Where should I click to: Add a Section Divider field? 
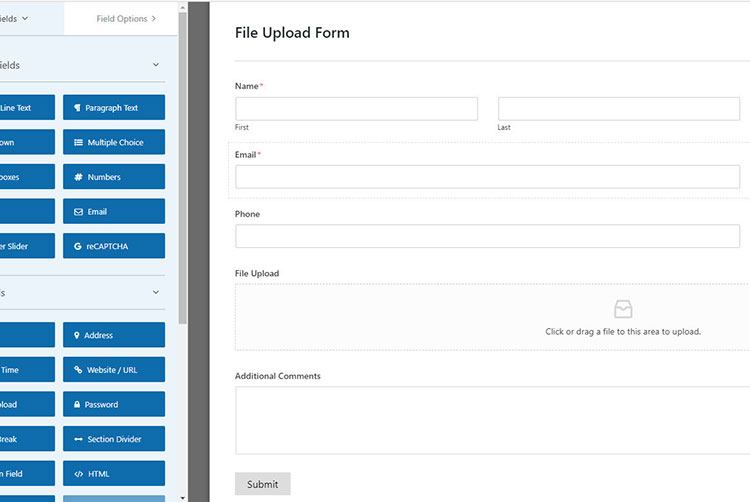(114, 439)
